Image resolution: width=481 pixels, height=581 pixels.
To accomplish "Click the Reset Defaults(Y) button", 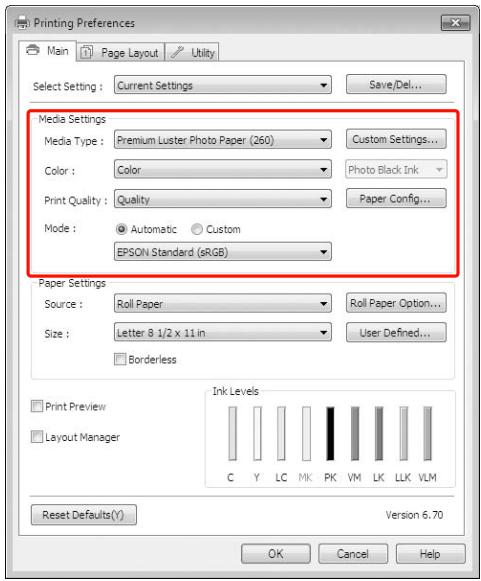I will (84, 515).
